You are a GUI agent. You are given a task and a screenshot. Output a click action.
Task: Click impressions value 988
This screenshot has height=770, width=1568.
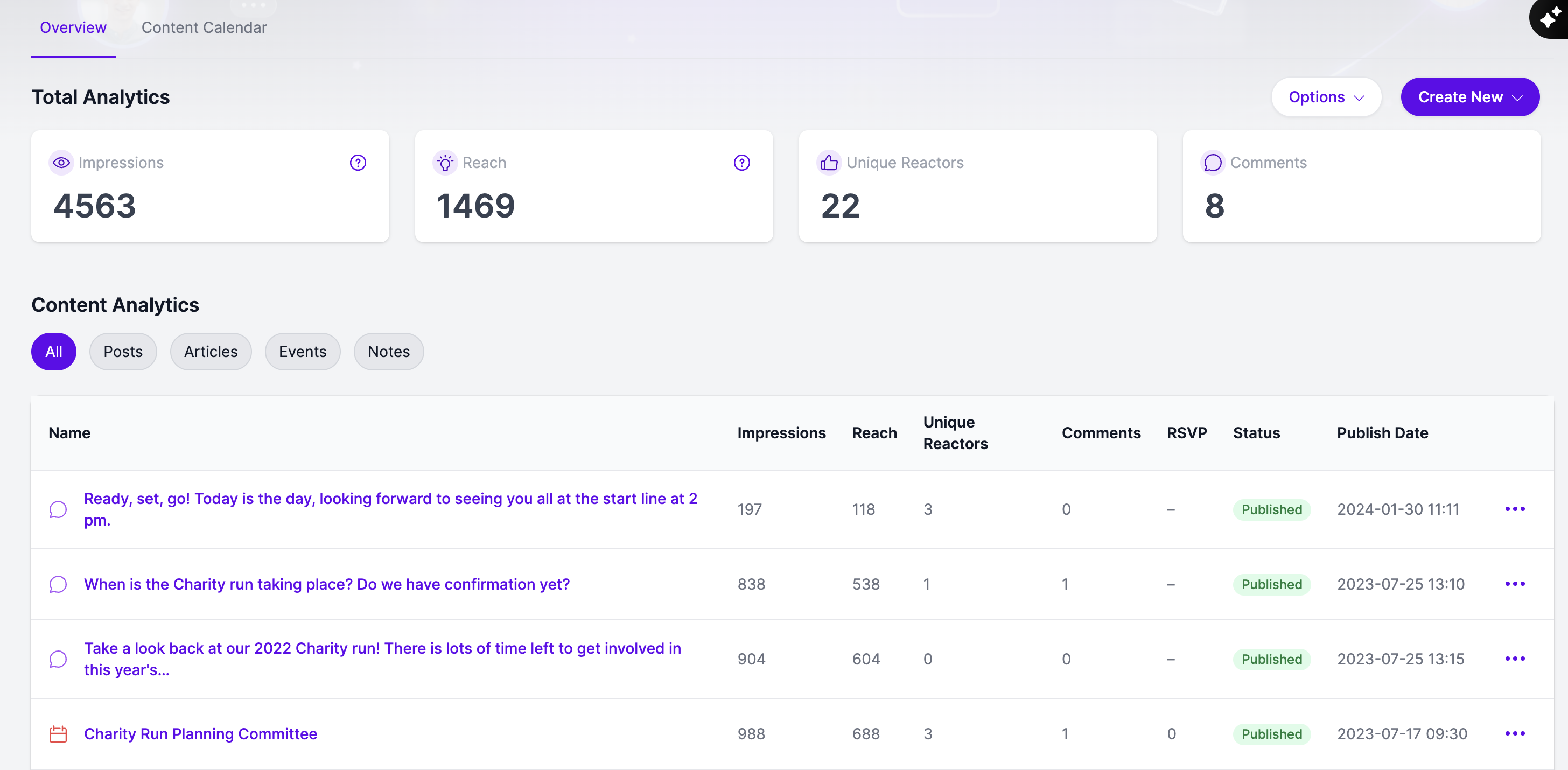point(751,734)
